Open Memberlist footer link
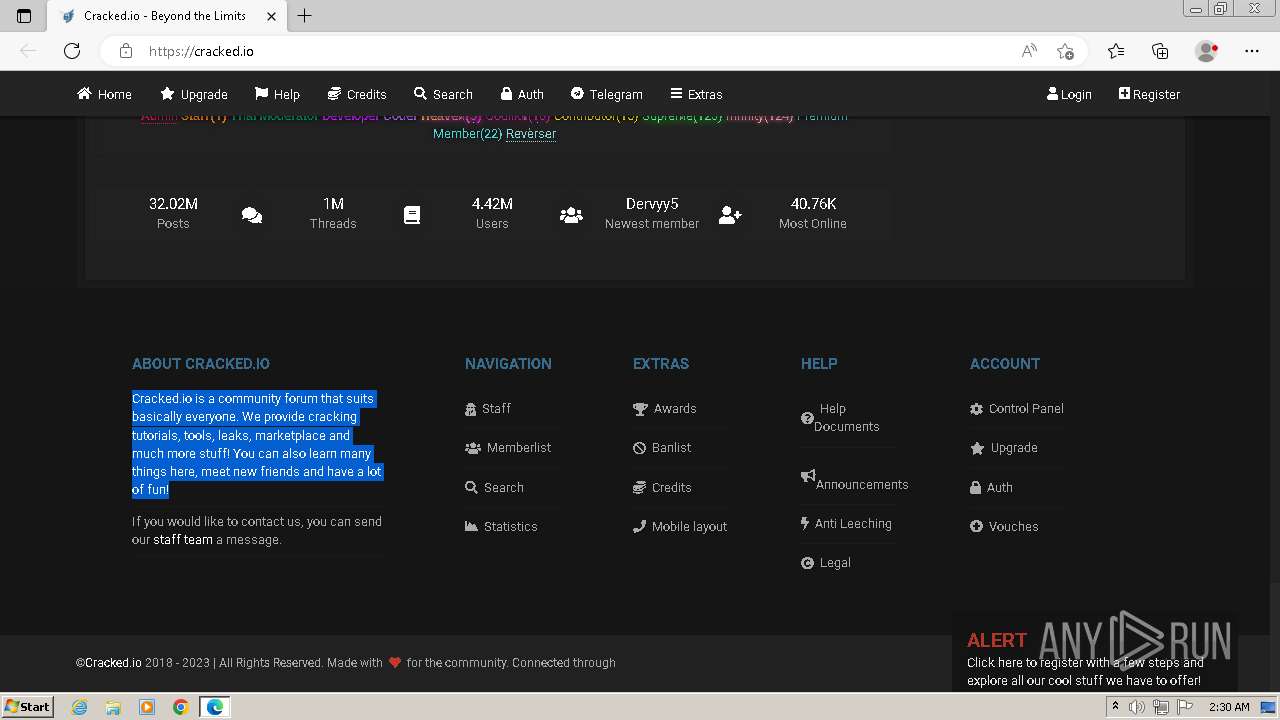The height and width of the screenshot is (720, 1280). pyautogui.click(x=508, y=448)
